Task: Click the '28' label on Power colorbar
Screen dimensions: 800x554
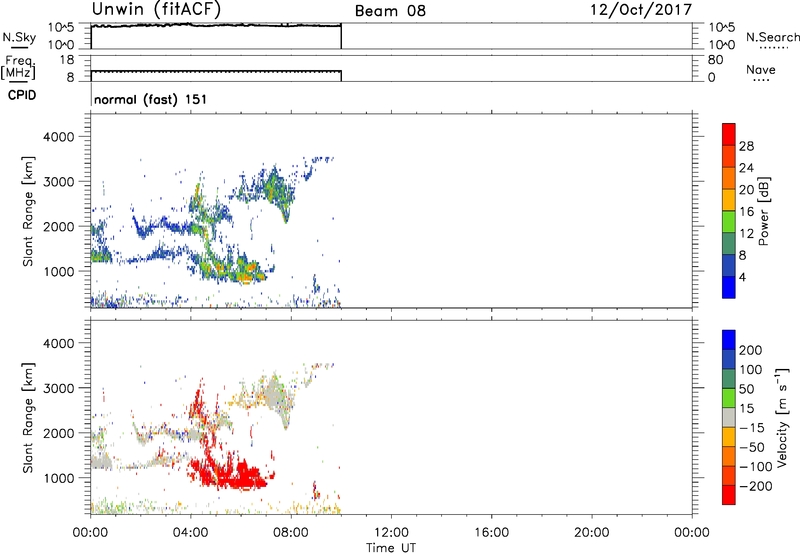Action: click(x=746, y=146)
